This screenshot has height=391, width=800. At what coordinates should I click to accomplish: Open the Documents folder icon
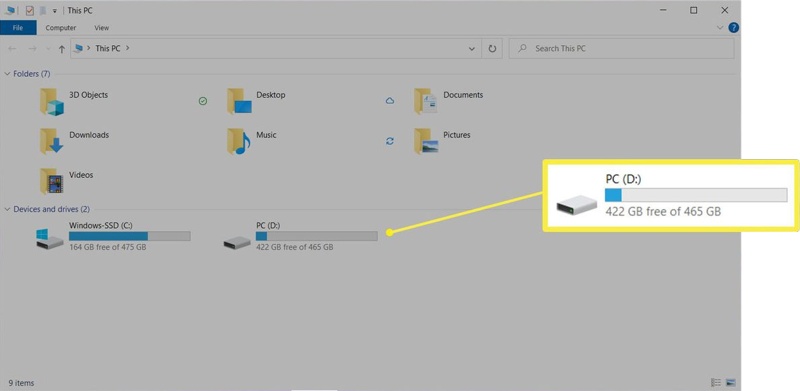(x=426, y=101)
